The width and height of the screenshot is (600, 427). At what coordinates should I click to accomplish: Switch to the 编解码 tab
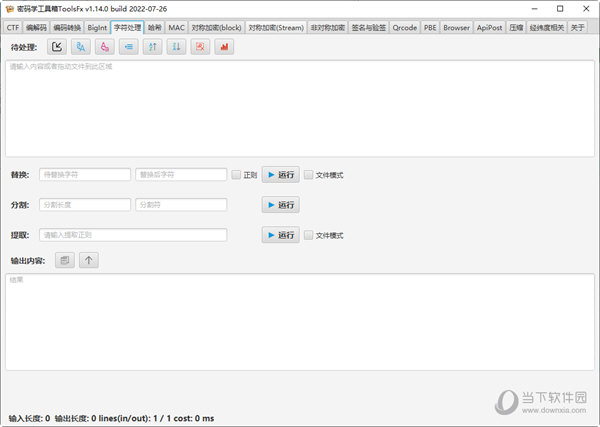[x=36, y=28]
